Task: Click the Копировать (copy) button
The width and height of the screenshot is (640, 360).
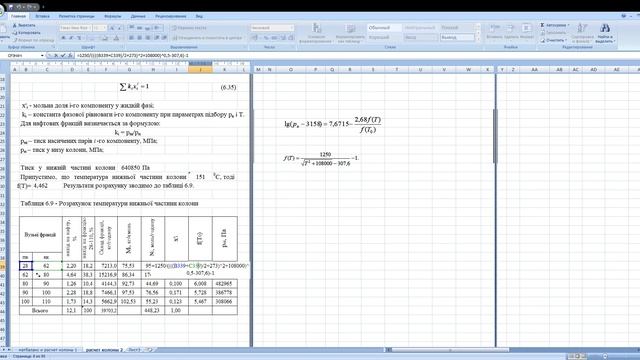Action: (x=26, y=33)
